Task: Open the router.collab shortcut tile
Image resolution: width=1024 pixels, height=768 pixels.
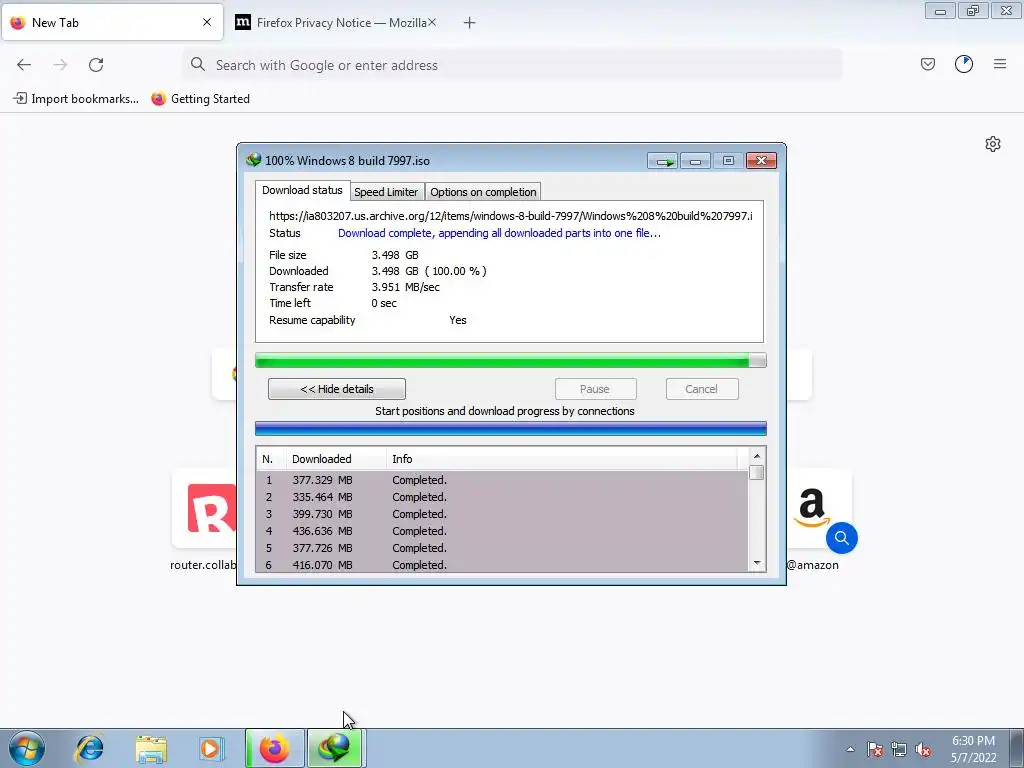Action: click(x=204, y=509)
